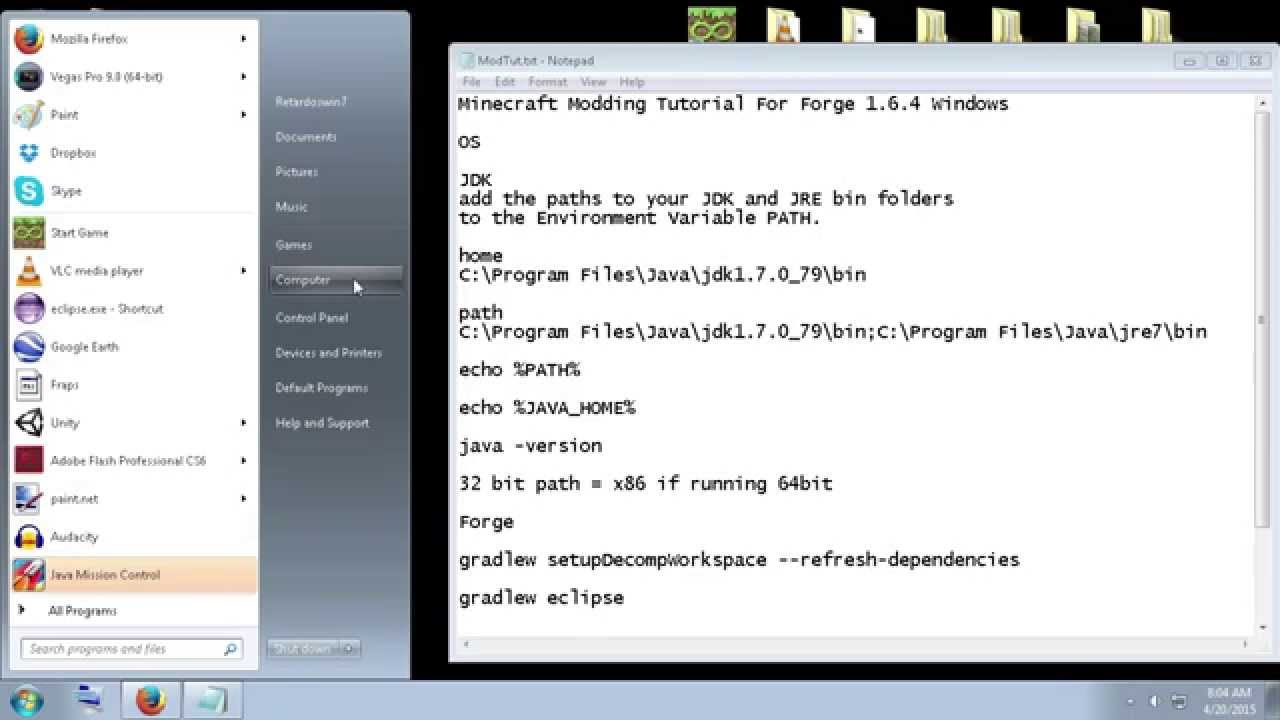The image size is (1280, 720).
Task: Select the highlighted Java Mission Control entry
Action: pos(134,575)
